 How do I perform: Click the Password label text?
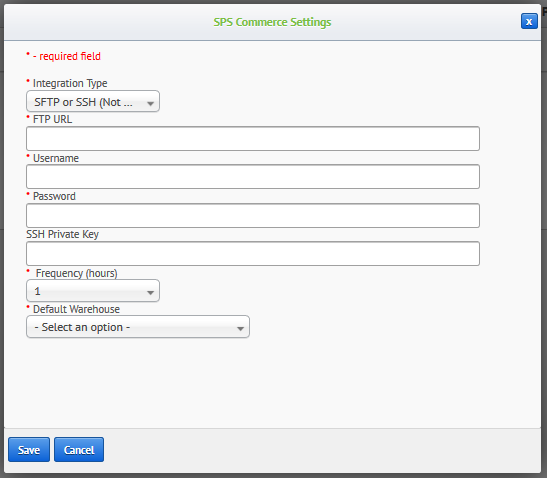click(54, 196)
